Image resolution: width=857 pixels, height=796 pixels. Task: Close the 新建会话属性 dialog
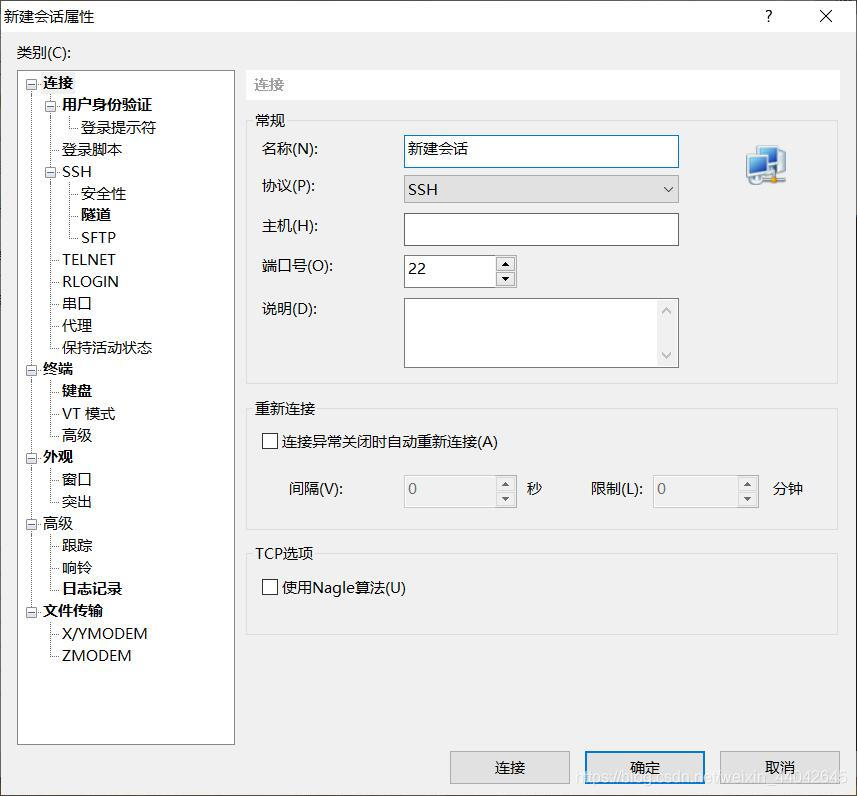826,16
